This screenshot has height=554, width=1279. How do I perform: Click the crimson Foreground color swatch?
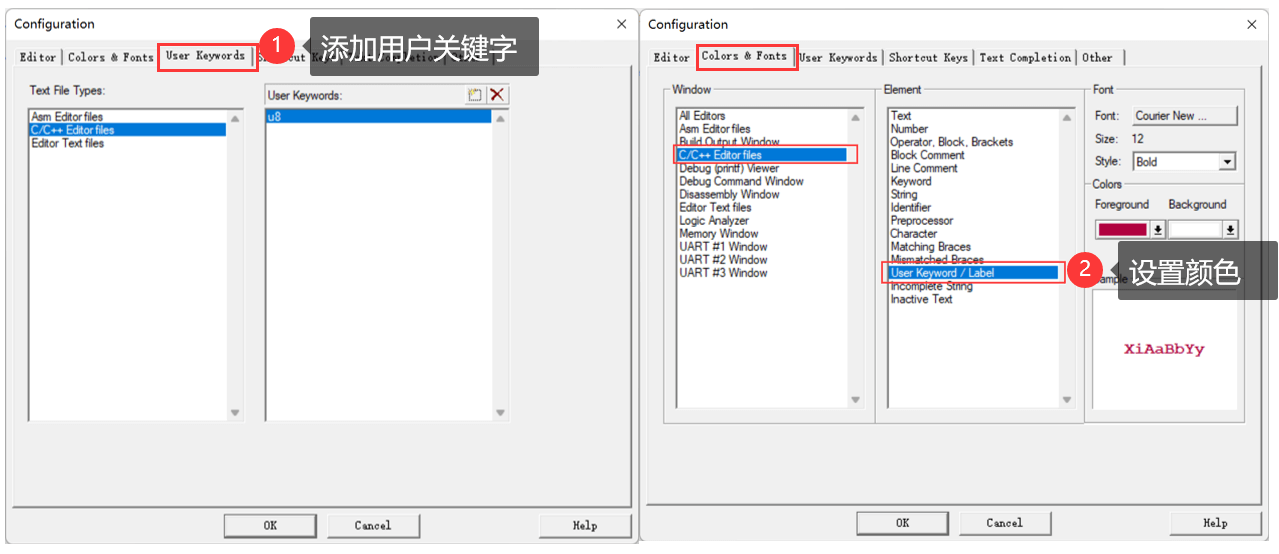coord(1122,230)
